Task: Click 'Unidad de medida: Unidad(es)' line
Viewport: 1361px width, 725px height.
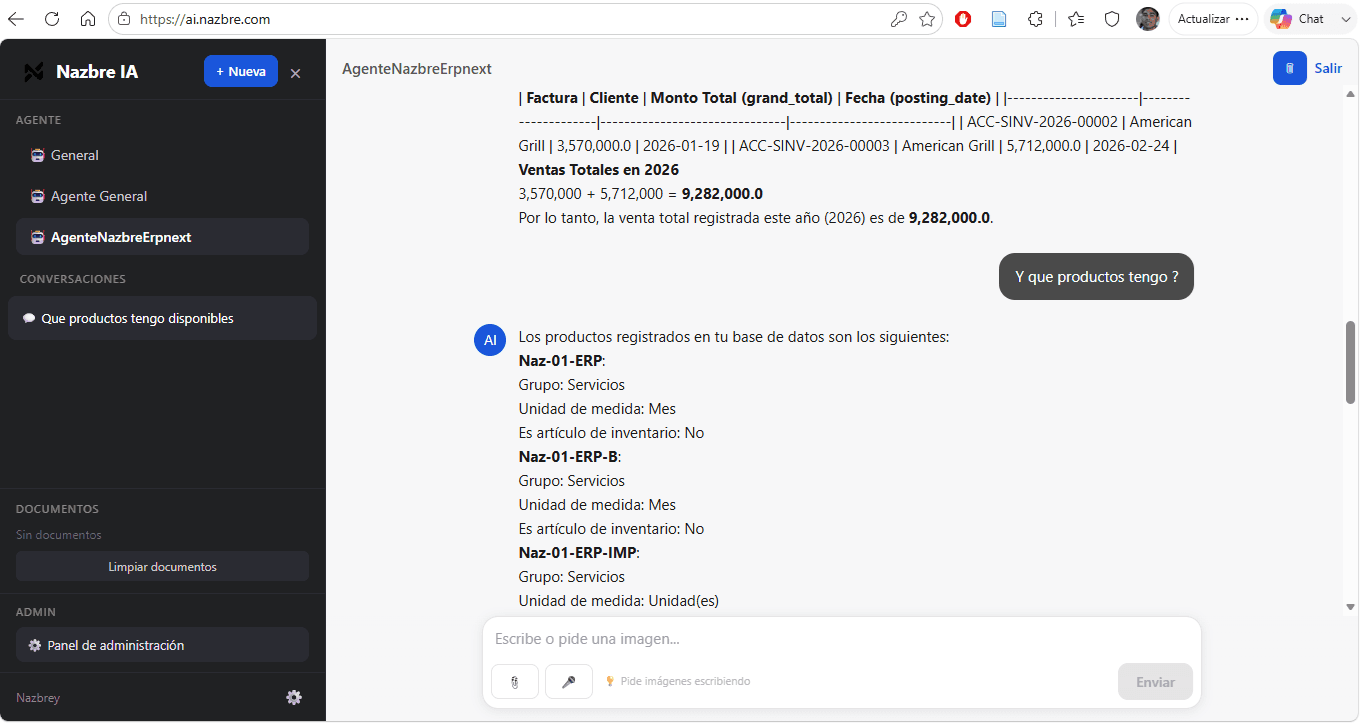Action: click(x=619, y=600)
